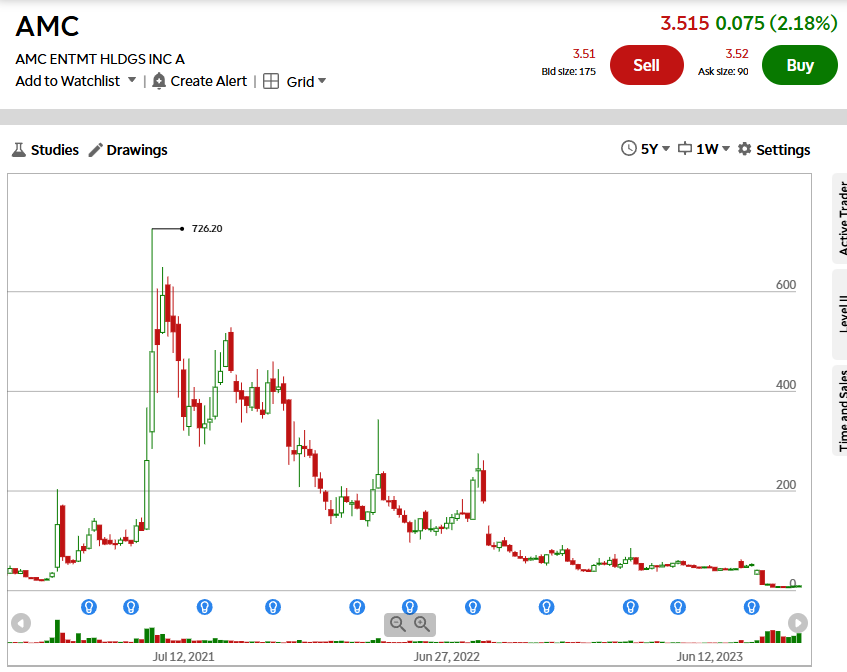Click the Bid size: 175 text

coord(569,71)
